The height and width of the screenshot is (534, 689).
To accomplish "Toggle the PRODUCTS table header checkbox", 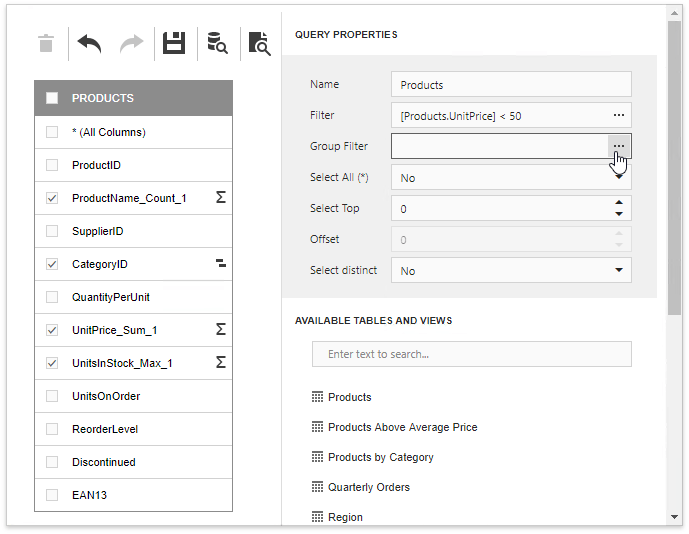I will coord(52,98).
